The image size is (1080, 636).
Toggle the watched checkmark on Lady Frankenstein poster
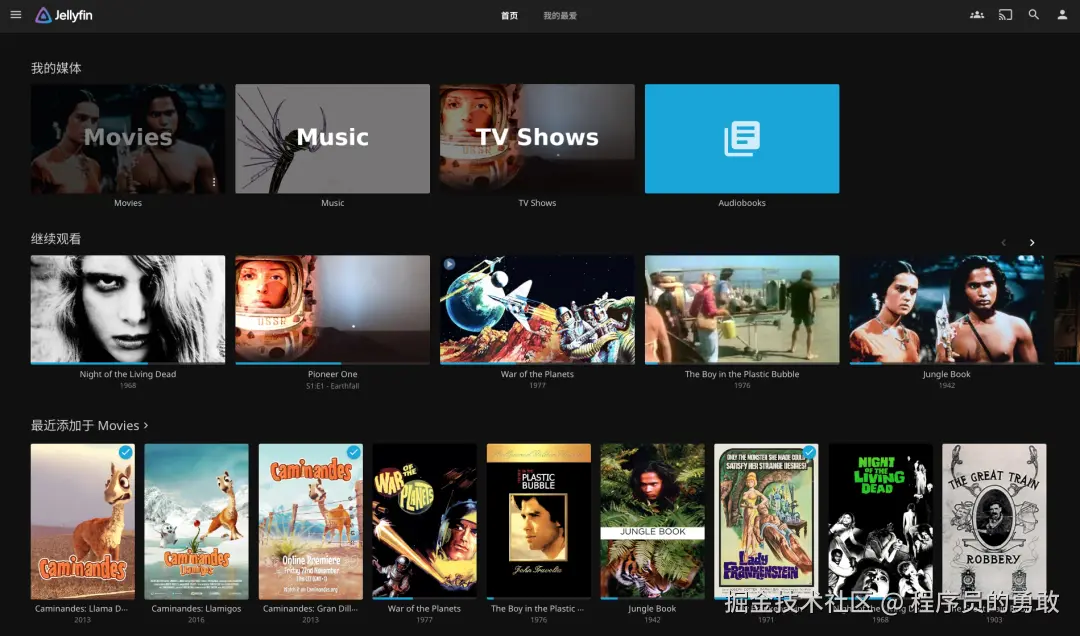coord(809,453)
